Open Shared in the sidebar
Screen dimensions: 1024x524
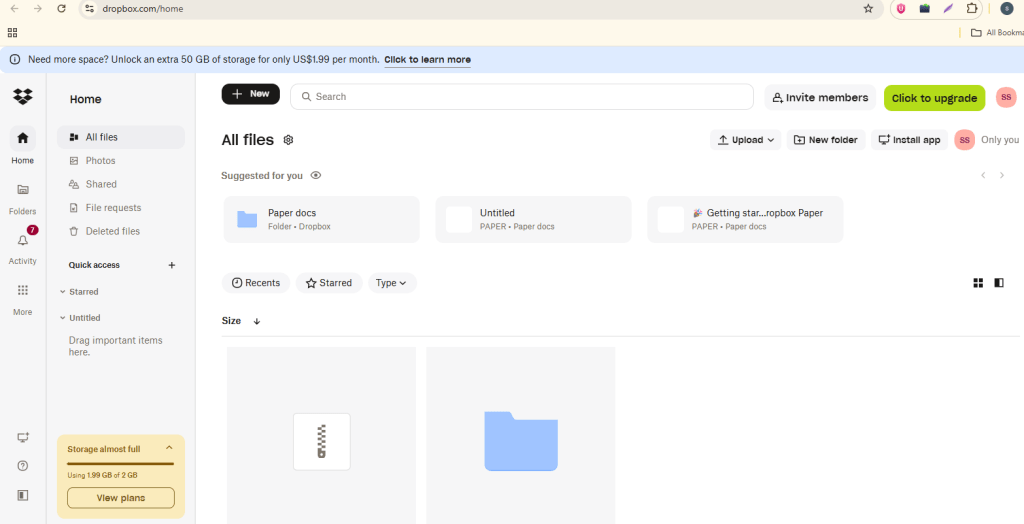[121, 184]
